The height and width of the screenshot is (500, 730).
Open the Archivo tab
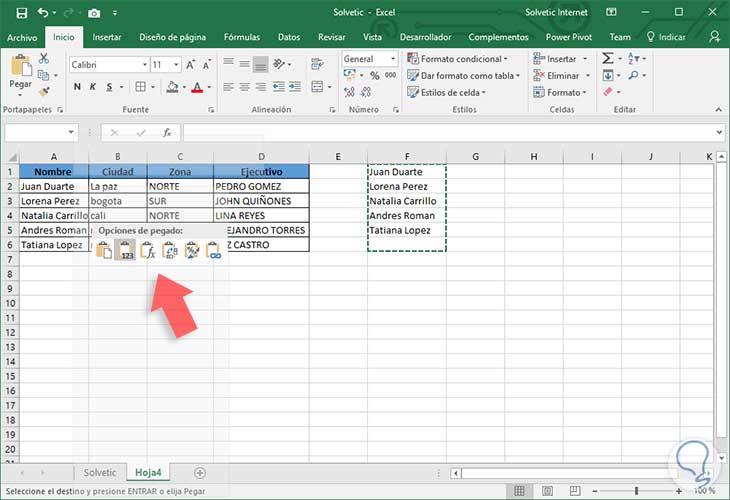coord(22,37)
